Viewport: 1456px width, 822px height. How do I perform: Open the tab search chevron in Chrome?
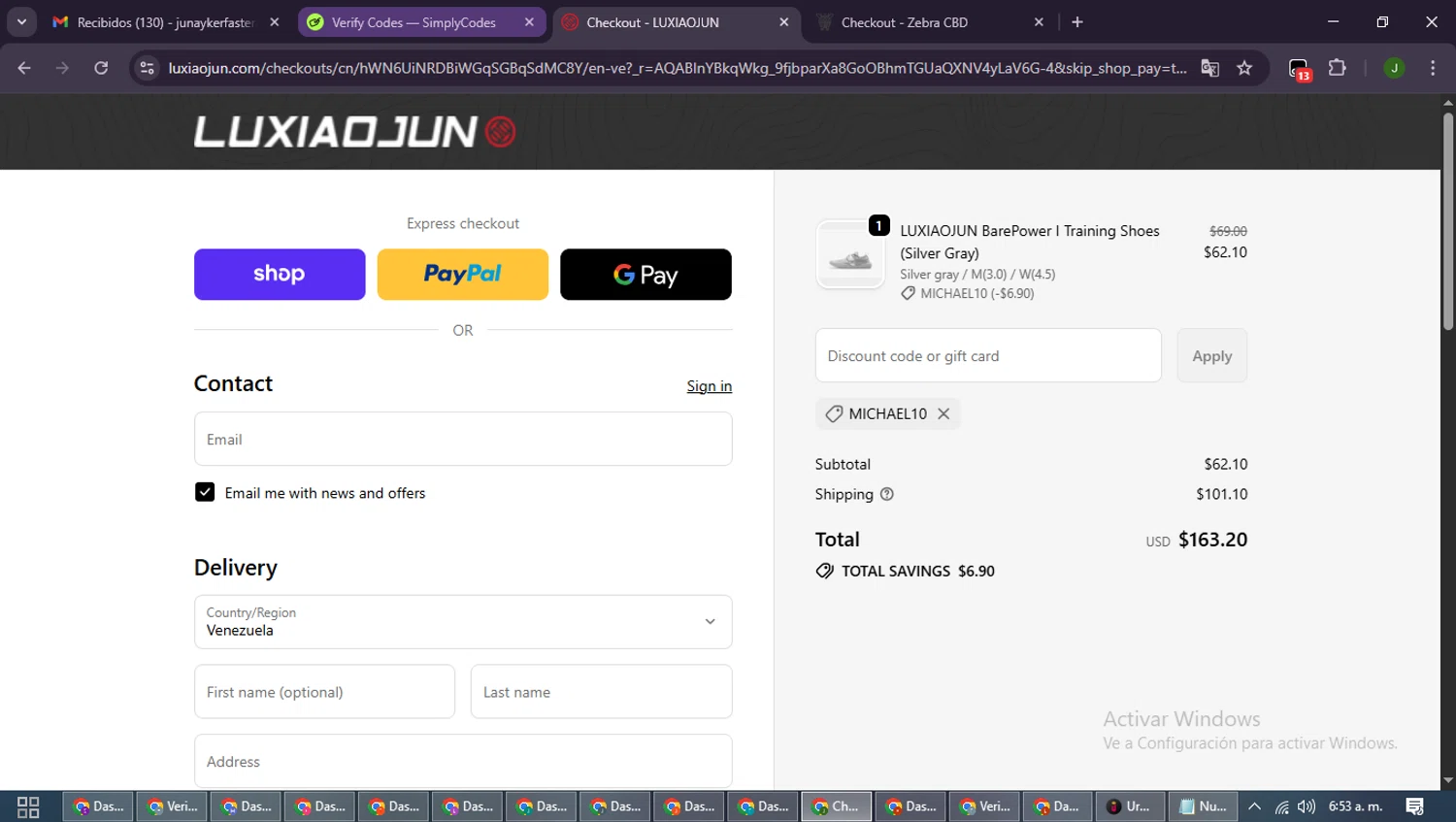21,21
